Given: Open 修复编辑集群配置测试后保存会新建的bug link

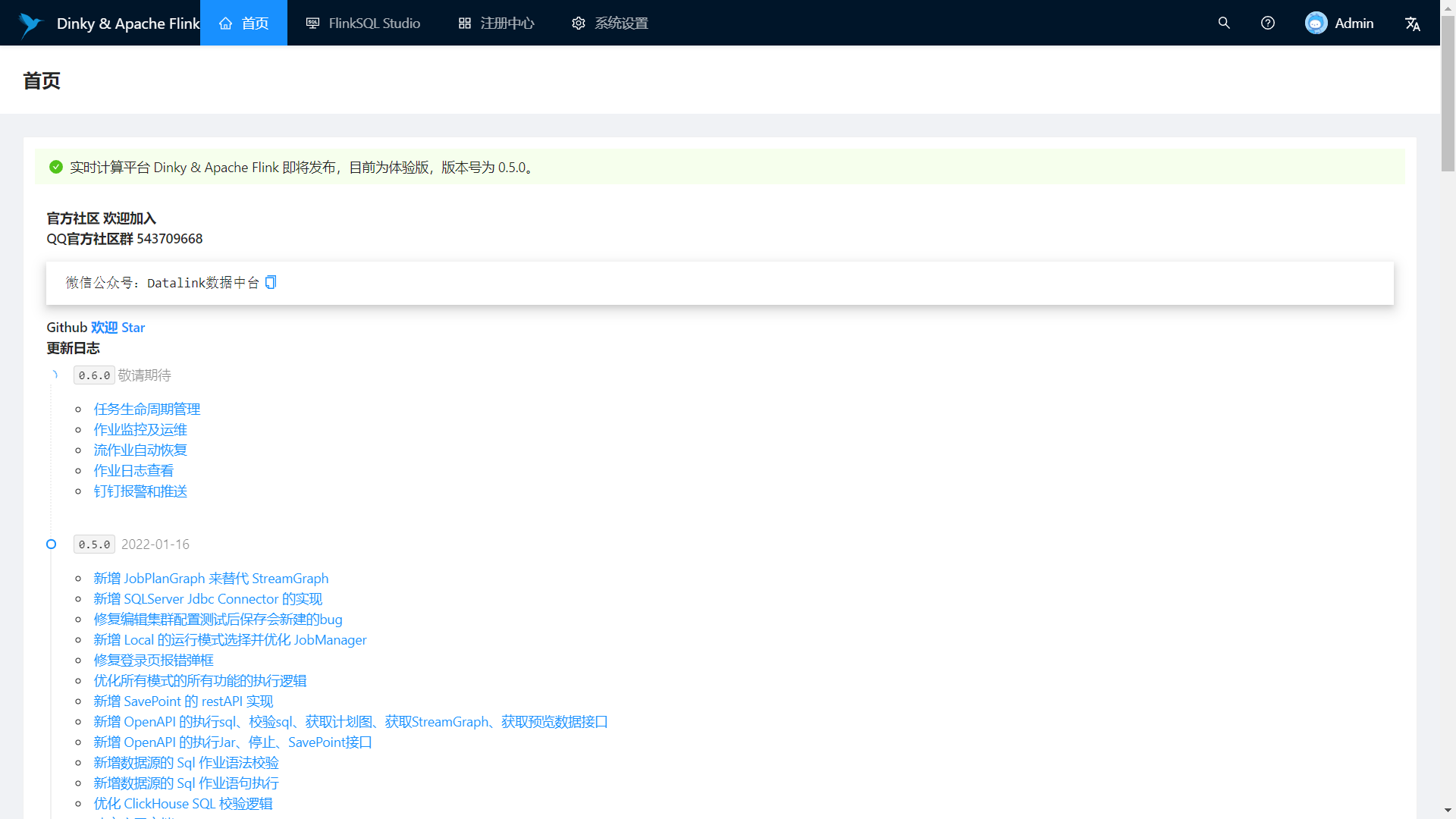Looking at the screenshot, I should click(x=218, y=619).
